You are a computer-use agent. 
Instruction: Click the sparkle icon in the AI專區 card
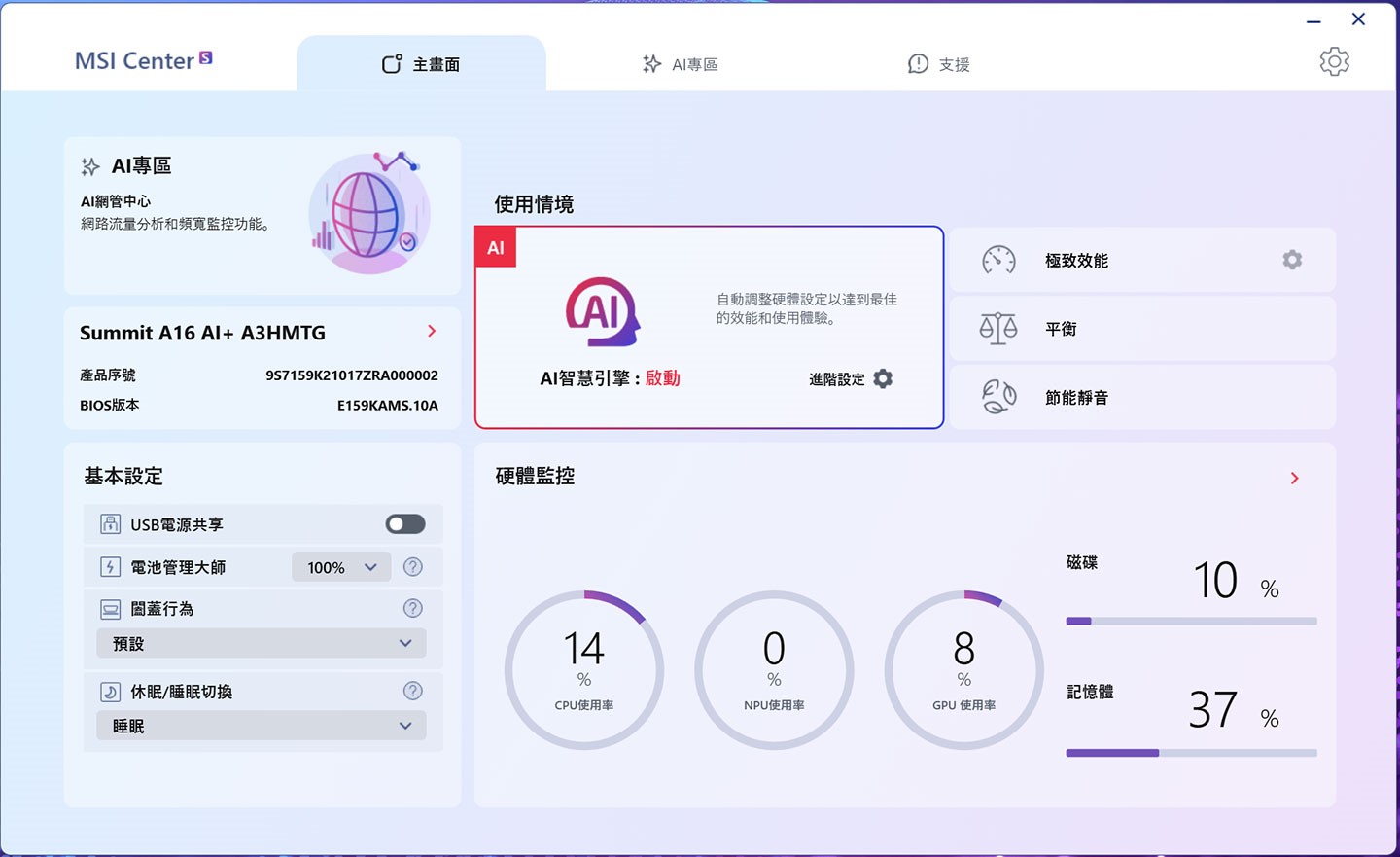[x=90, y=166]
